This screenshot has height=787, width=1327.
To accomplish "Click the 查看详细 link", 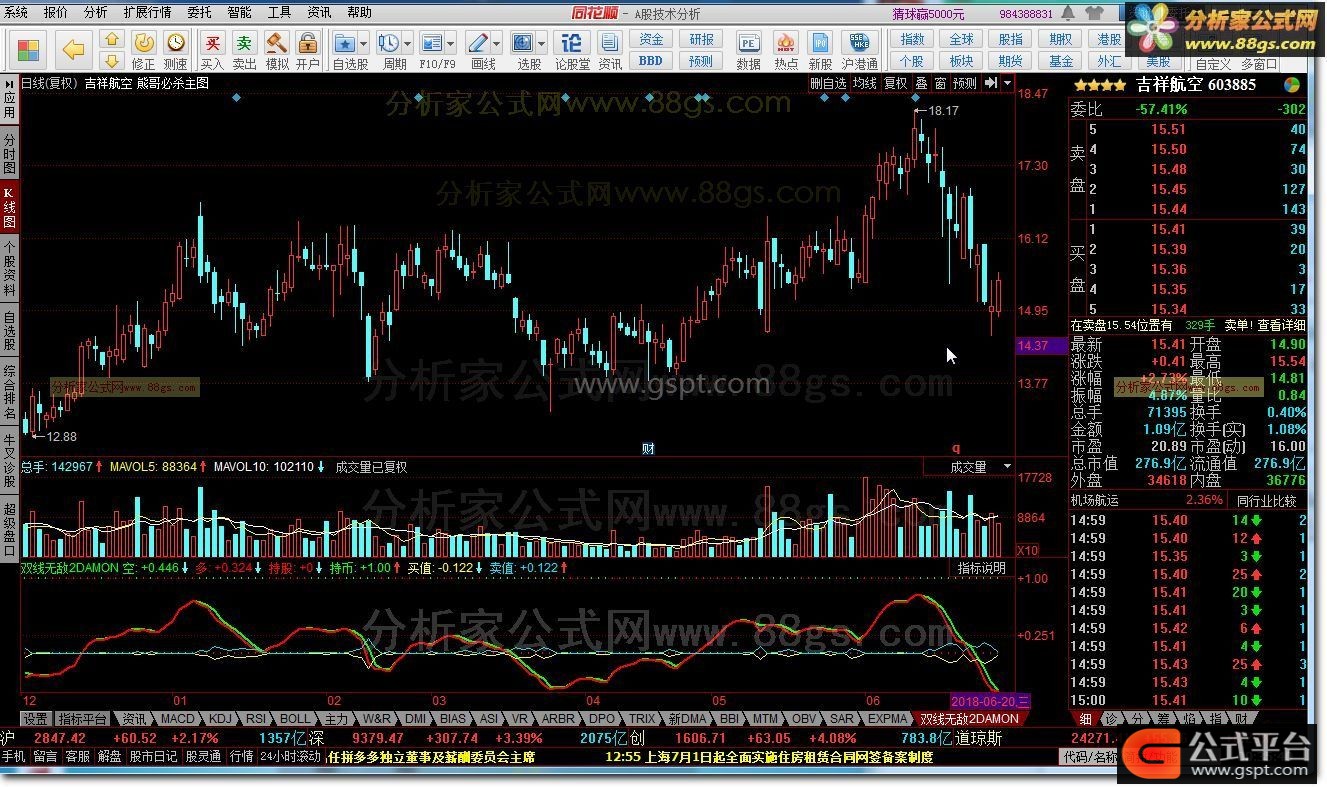I will point(1281,325).
